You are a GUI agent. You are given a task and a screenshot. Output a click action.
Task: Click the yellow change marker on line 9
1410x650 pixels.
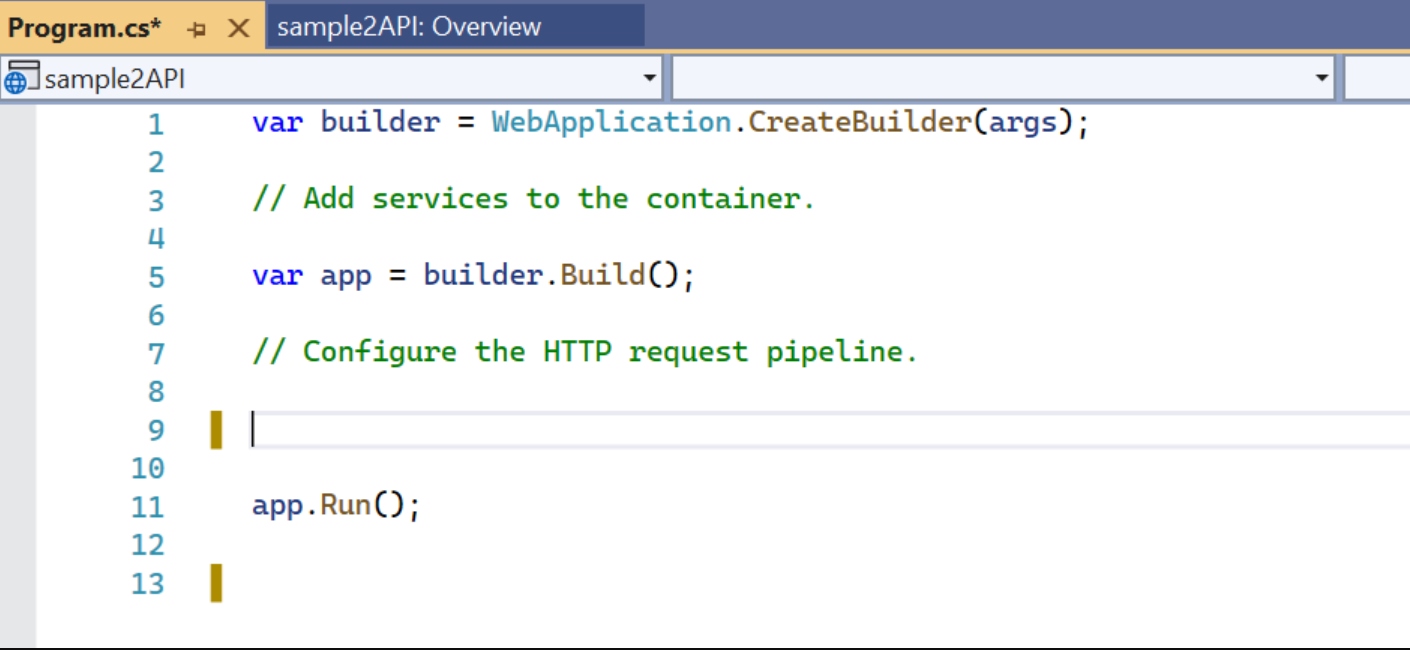(x=216, y=430)
